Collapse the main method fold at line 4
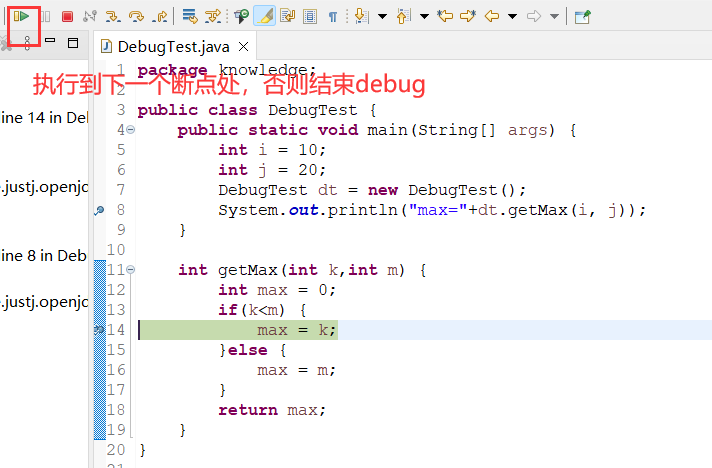 click(x=131, y=130)
